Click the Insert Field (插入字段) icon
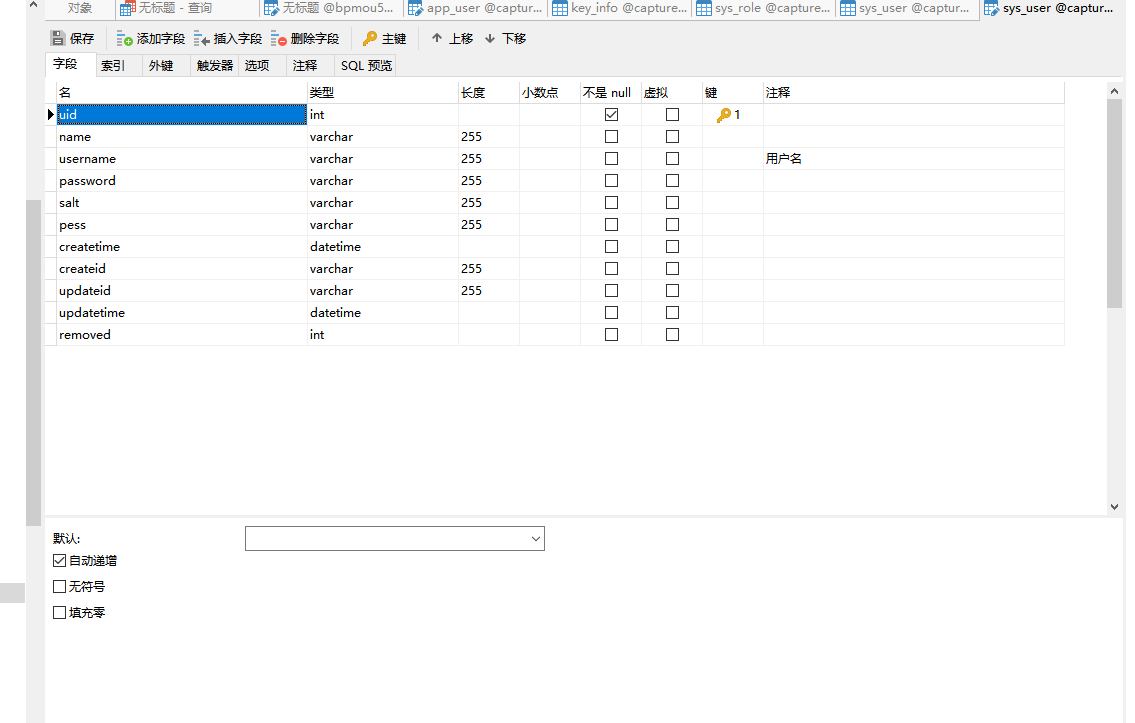Viewport: 1135px width, 723px height. coord(201,38)
